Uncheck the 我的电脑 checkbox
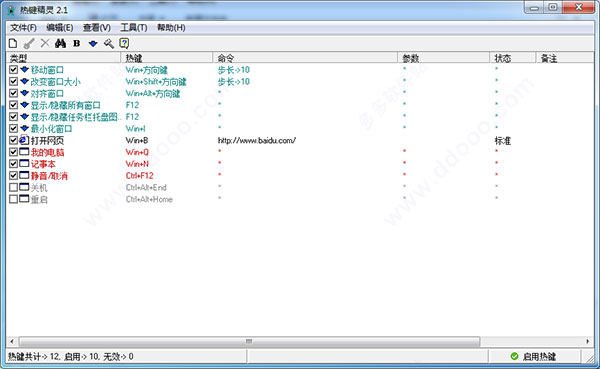The width and height of the screenshot is (600, 369). (x=13, y=152)
